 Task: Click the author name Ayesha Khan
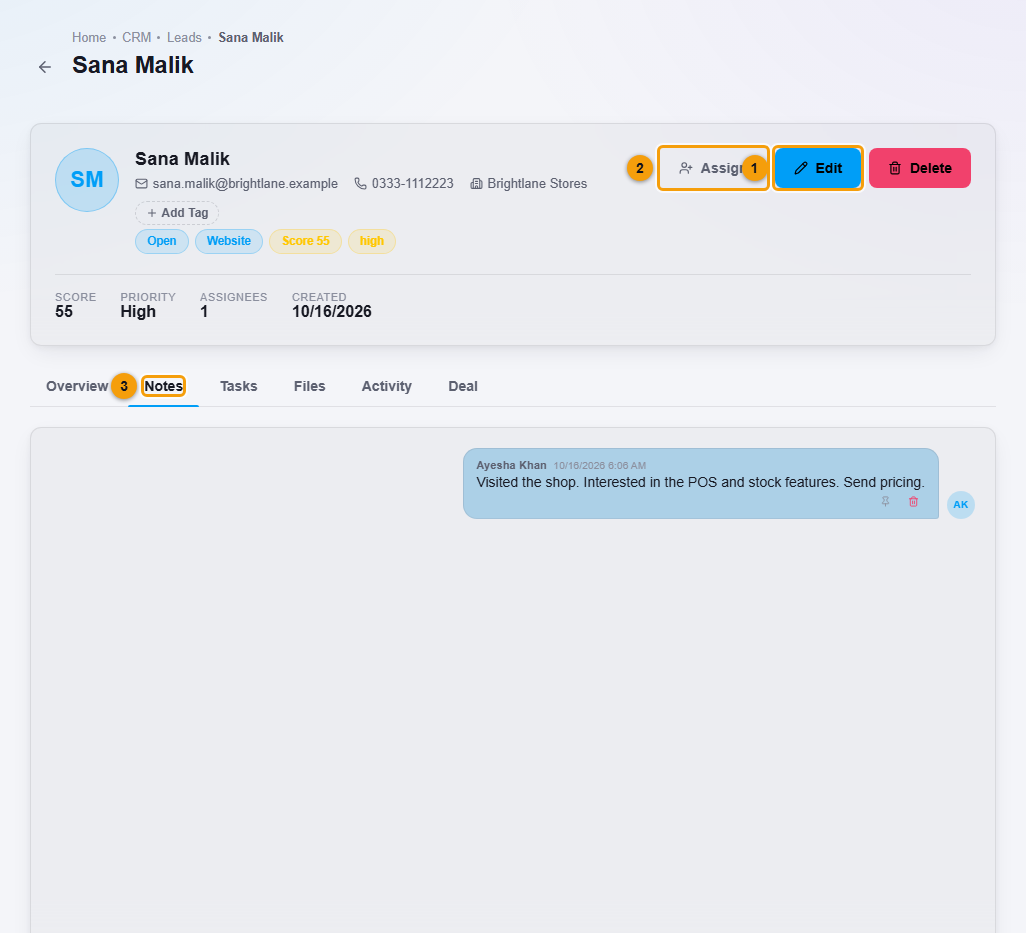click(511, 465)
